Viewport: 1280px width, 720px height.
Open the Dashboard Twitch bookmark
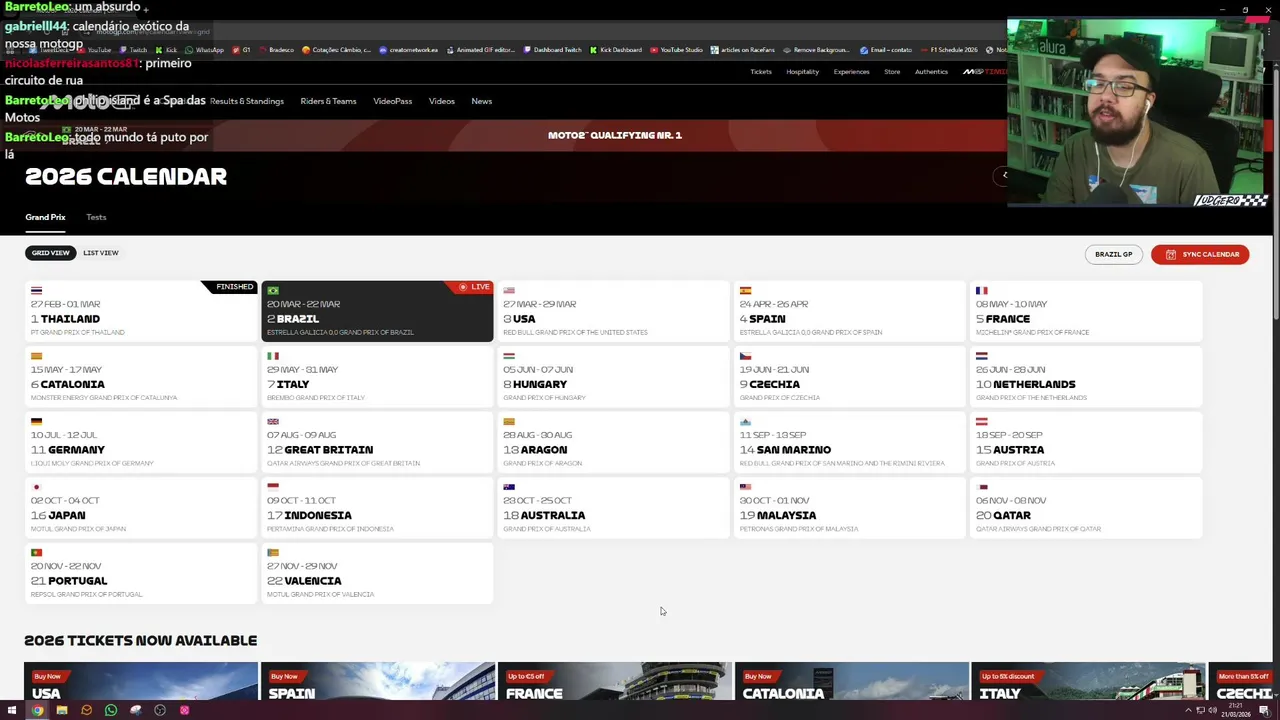coord(552,50)
